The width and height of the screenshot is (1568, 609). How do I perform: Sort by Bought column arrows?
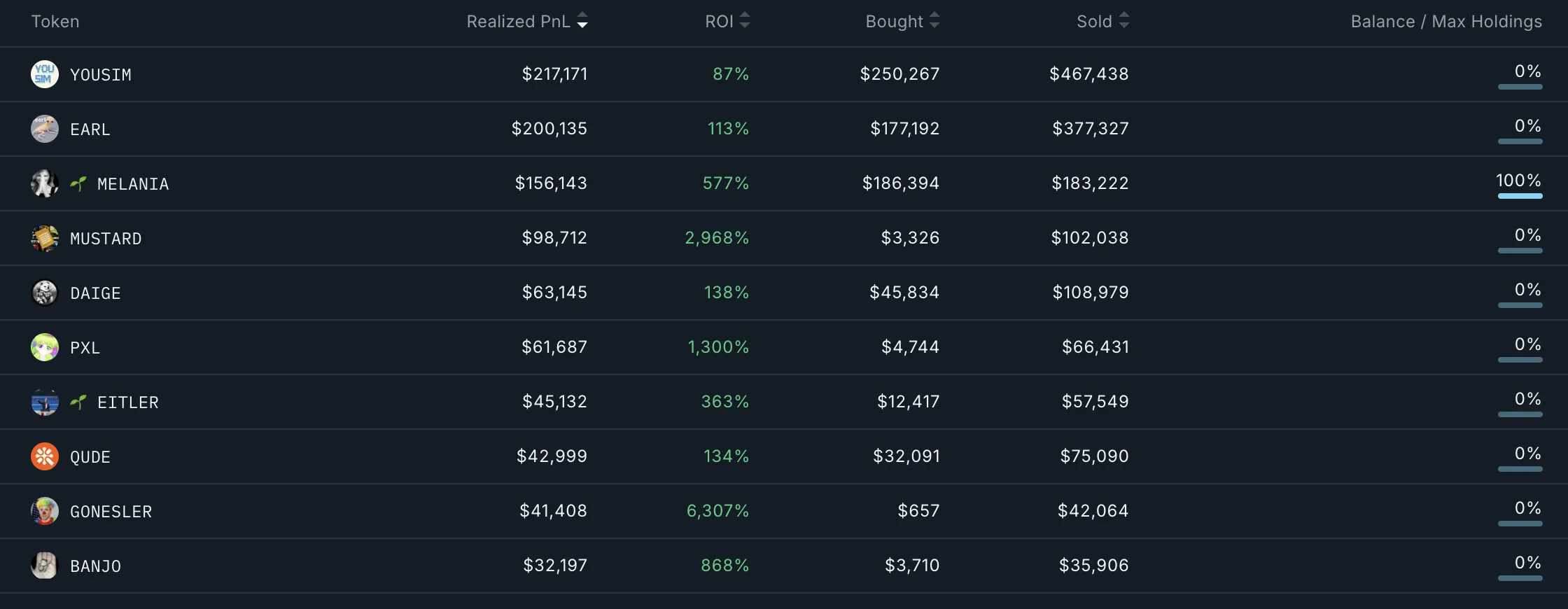click(934, 21)
